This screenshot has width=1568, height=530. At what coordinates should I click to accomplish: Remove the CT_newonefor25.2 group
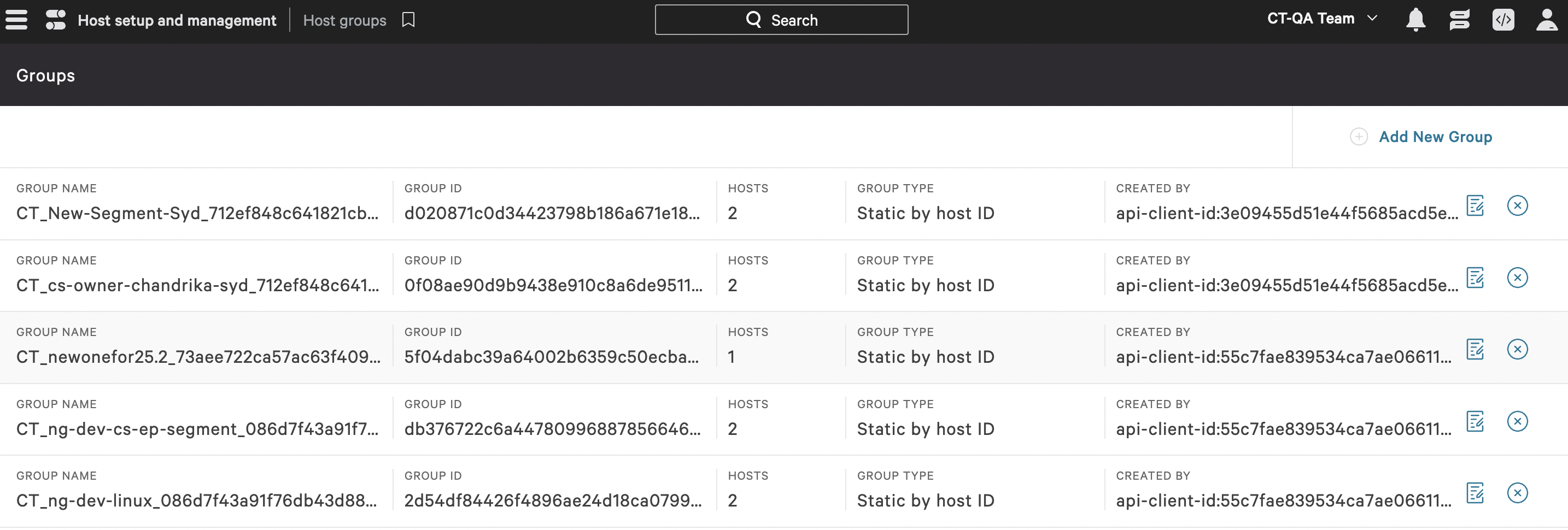[1518, 349]
